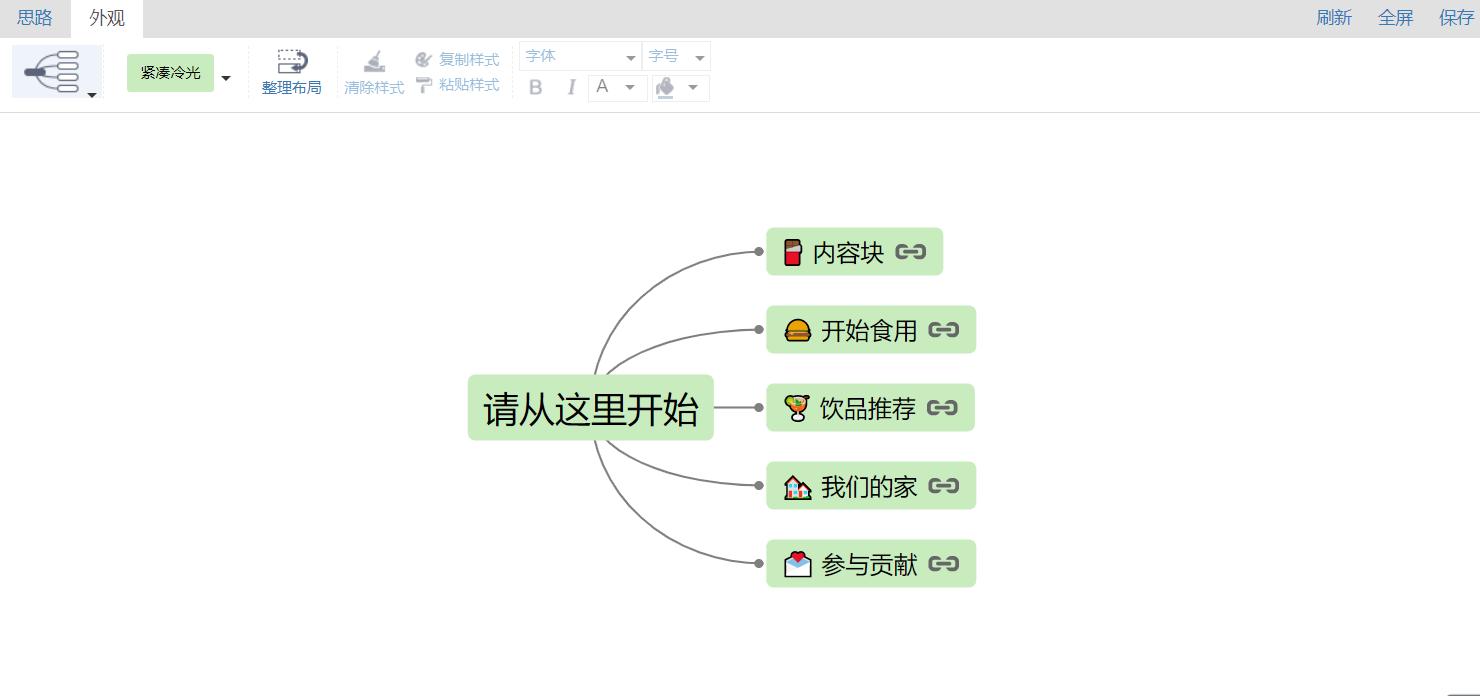Click the 复制样式 copy style icon
This screenshot has width=1480, height=696.
423,60
